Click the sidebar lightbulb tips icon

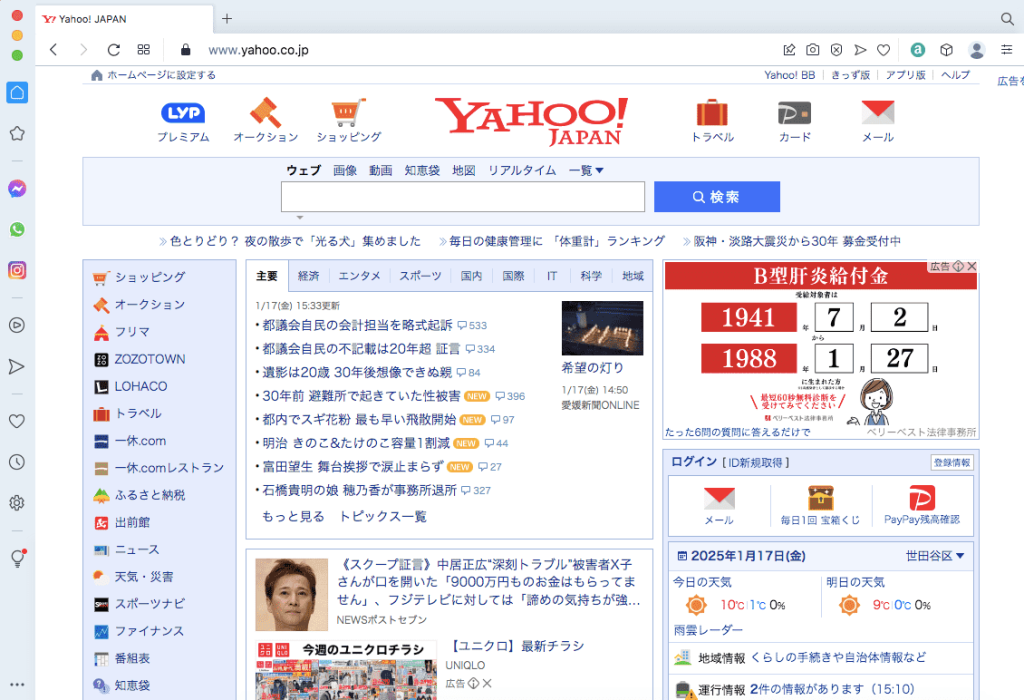click(17, 558)
